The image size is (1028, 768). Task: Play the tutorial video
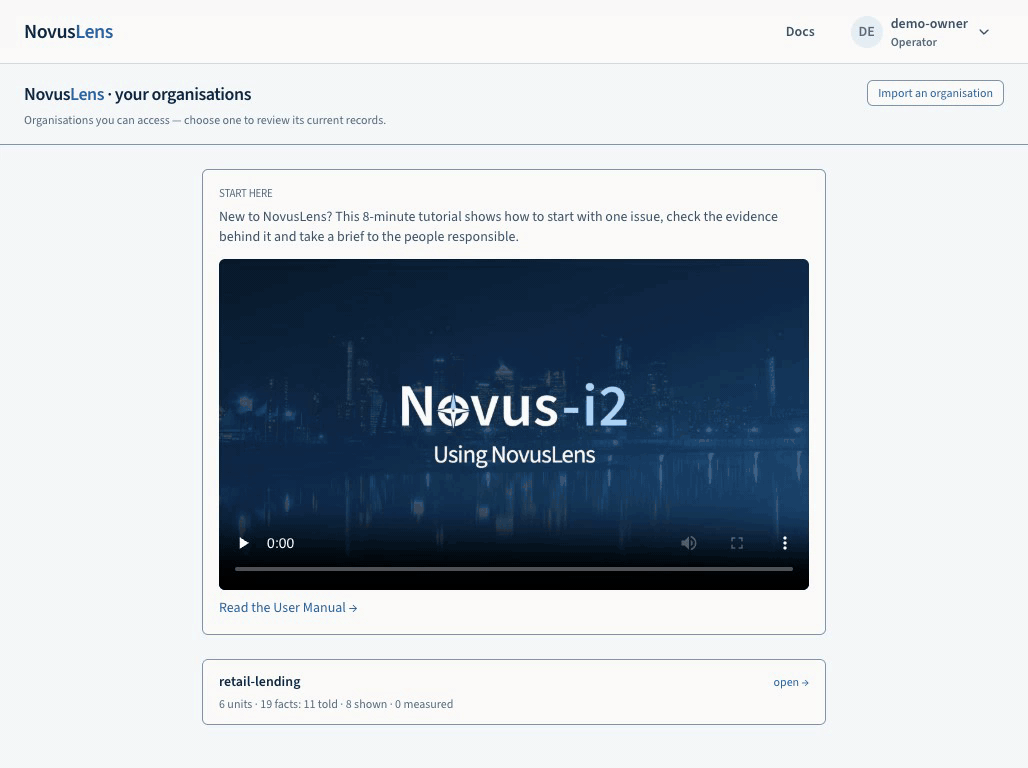[x=244, y=543]
